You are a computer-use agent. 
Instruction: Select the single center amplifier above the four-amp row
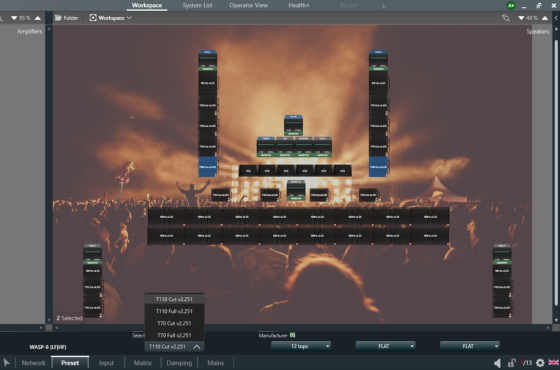pyautogui.click(x=293, y=125)
